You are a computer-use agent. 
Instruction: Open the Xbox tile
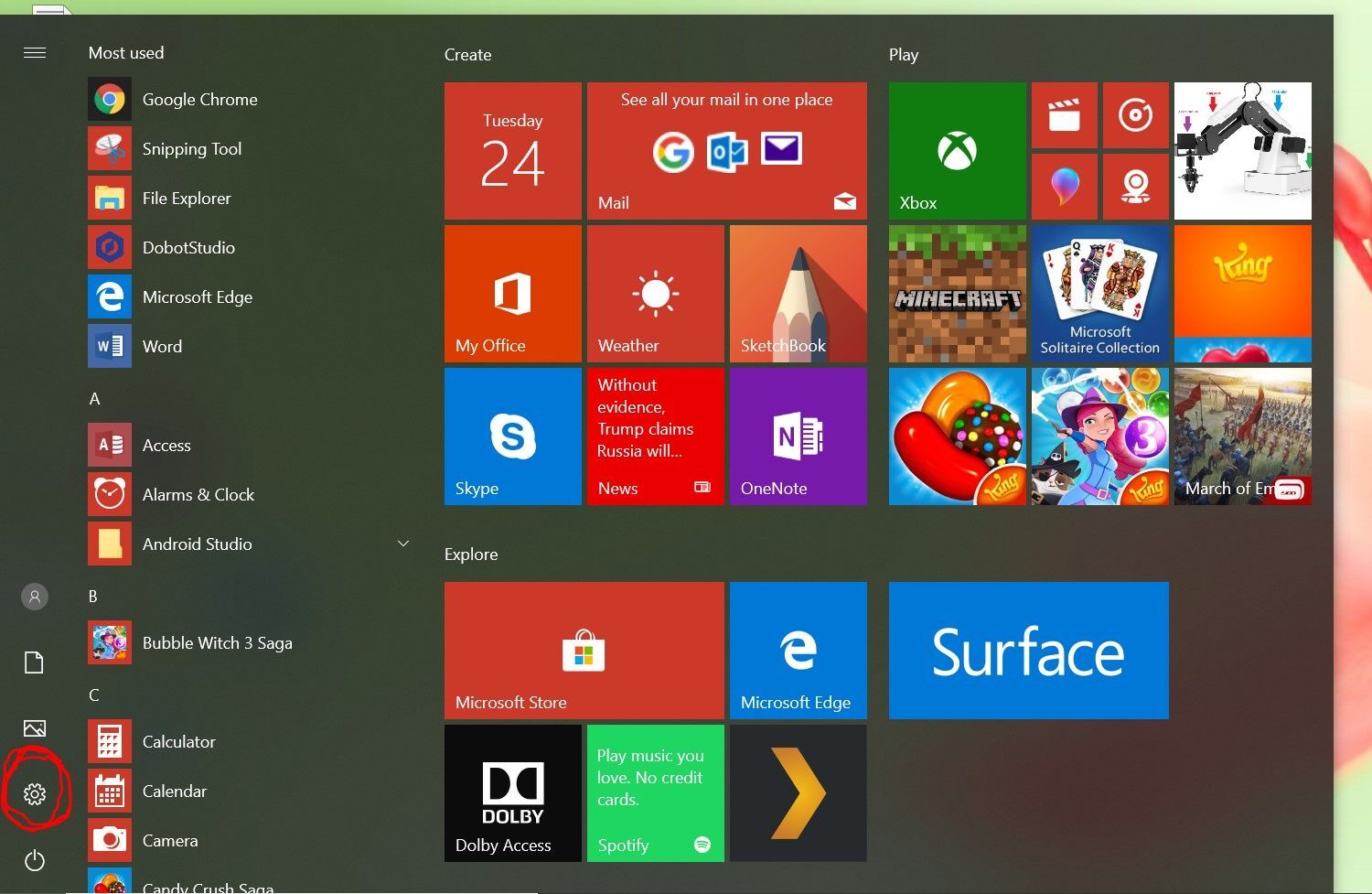coord(958,151)
